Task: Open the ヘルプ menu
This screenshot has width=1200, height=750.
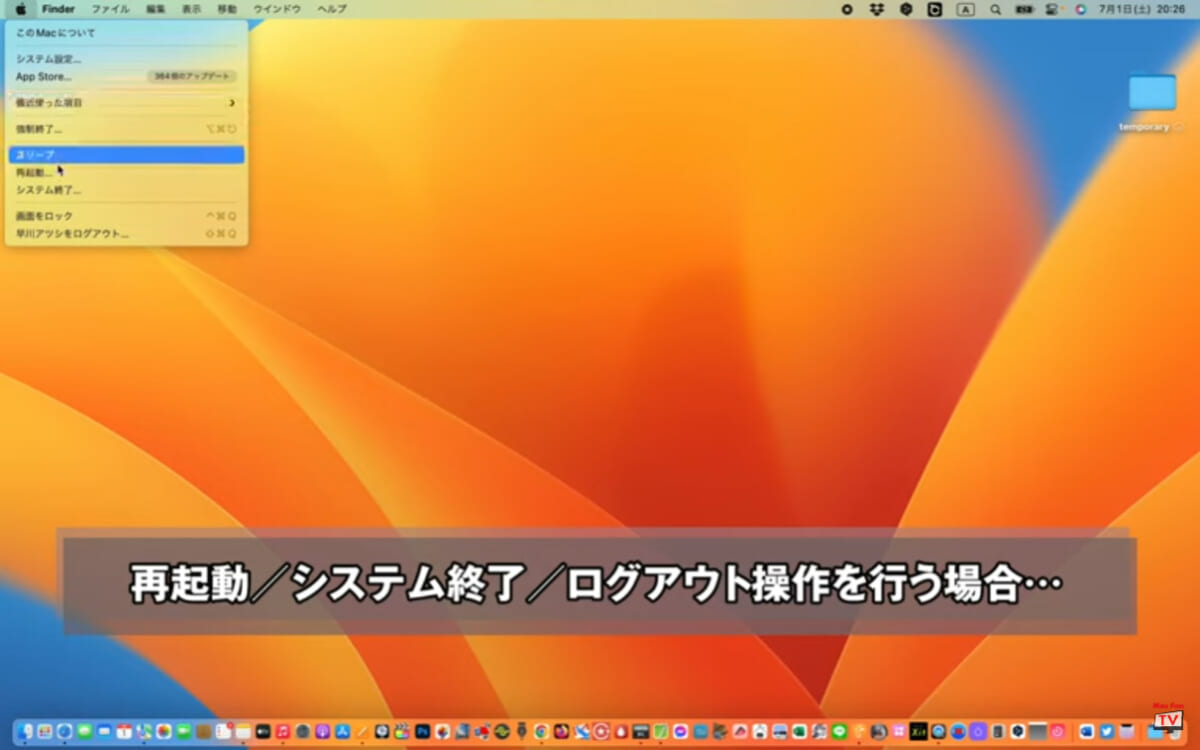Action: click(x=332, y=9)
